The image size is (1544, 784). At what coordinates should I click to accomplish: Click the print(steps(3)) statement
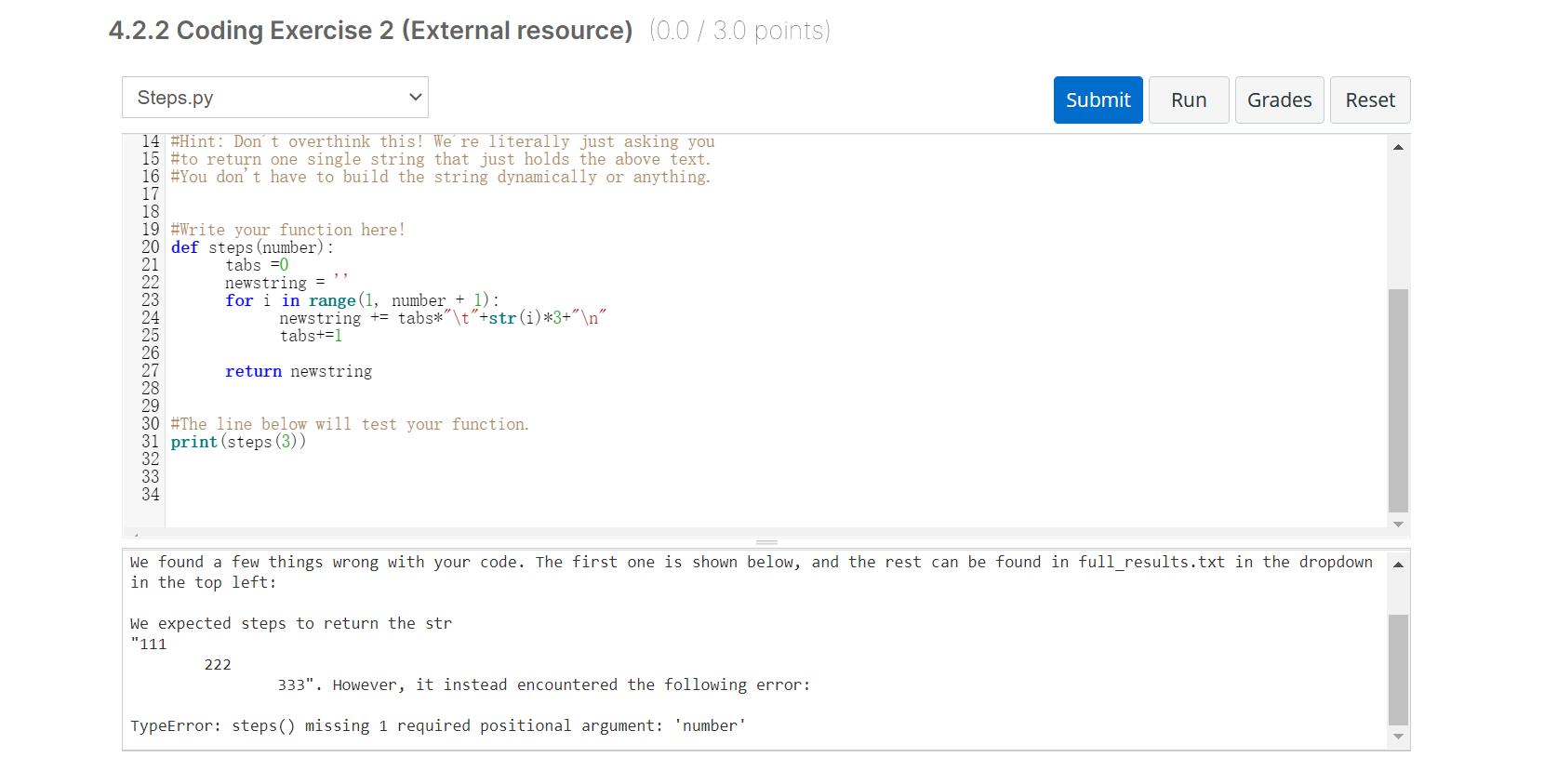[237, 442]
